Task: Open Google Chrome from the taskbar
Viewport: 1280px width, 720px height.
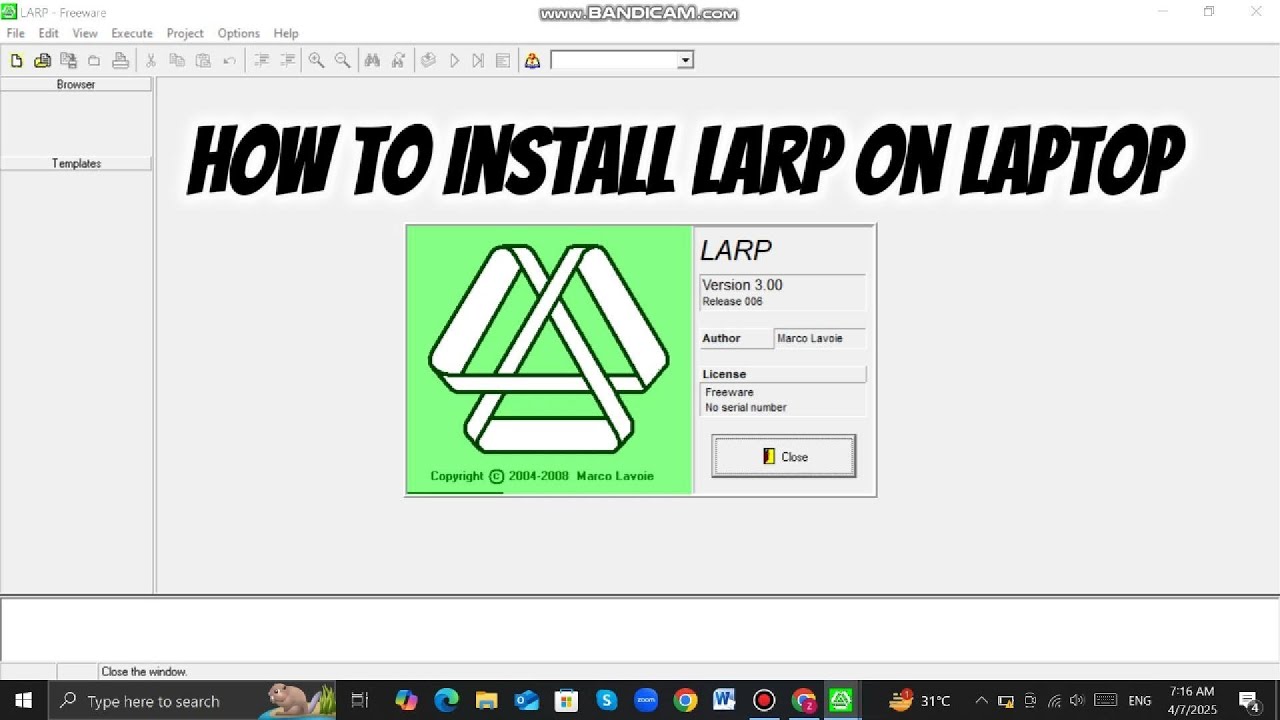Action: click(x=685, y=701)
